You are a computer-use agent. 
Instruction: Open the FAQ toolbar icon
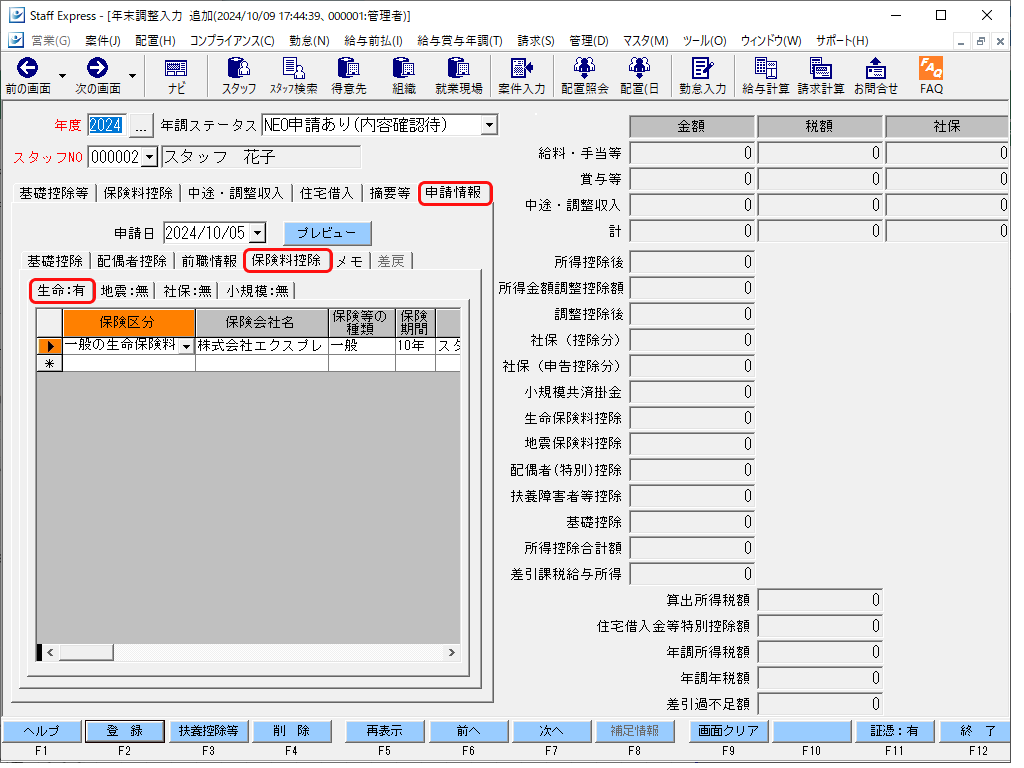coord(931,75)
